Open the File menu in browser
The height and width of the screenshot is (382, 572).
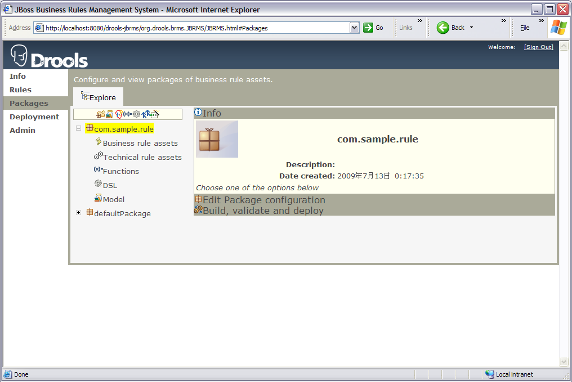click(525, 28)
